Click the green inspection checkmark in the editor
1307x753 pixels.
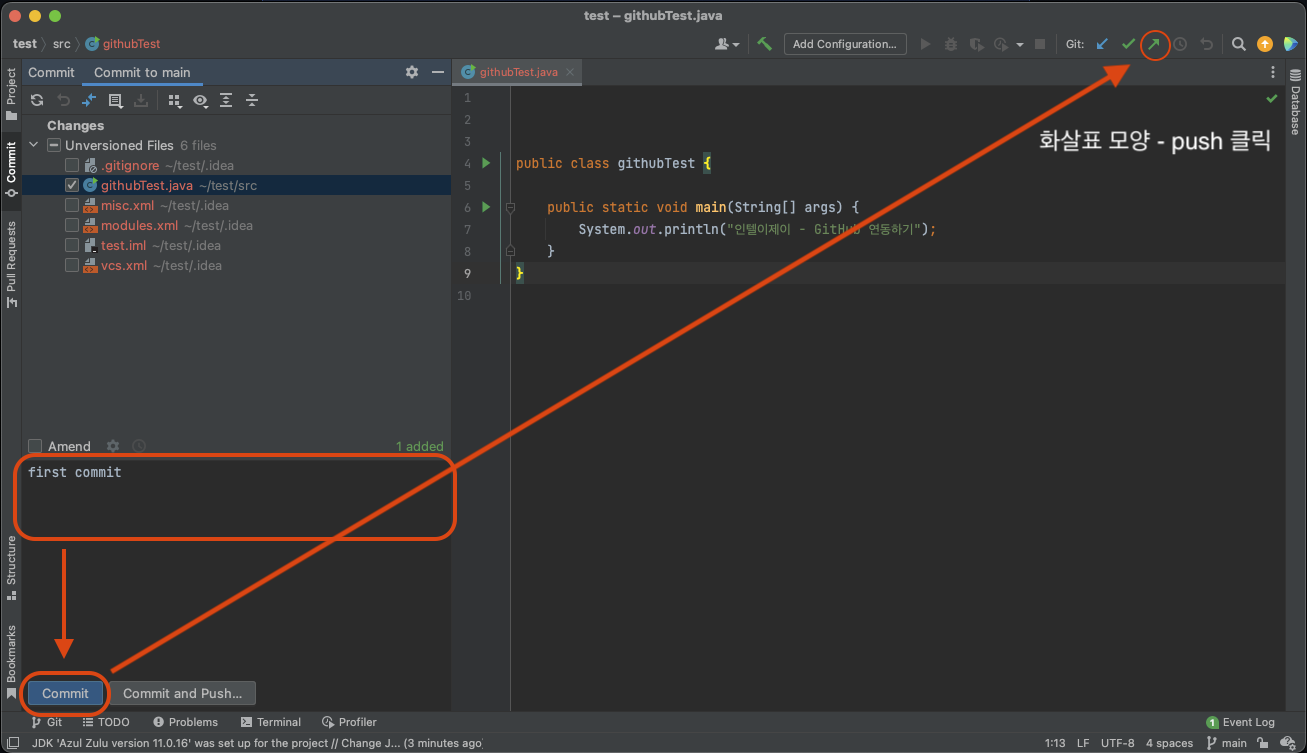pos(1272,99)
